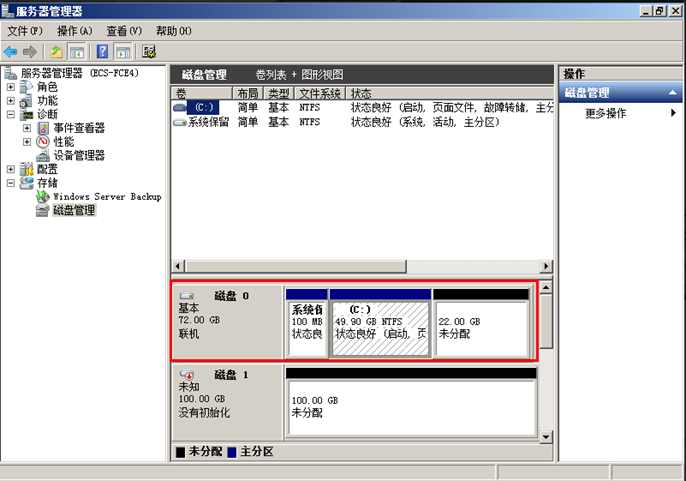
Task: Select the 22.00 GB unallocated partition block
Action: 481,328
